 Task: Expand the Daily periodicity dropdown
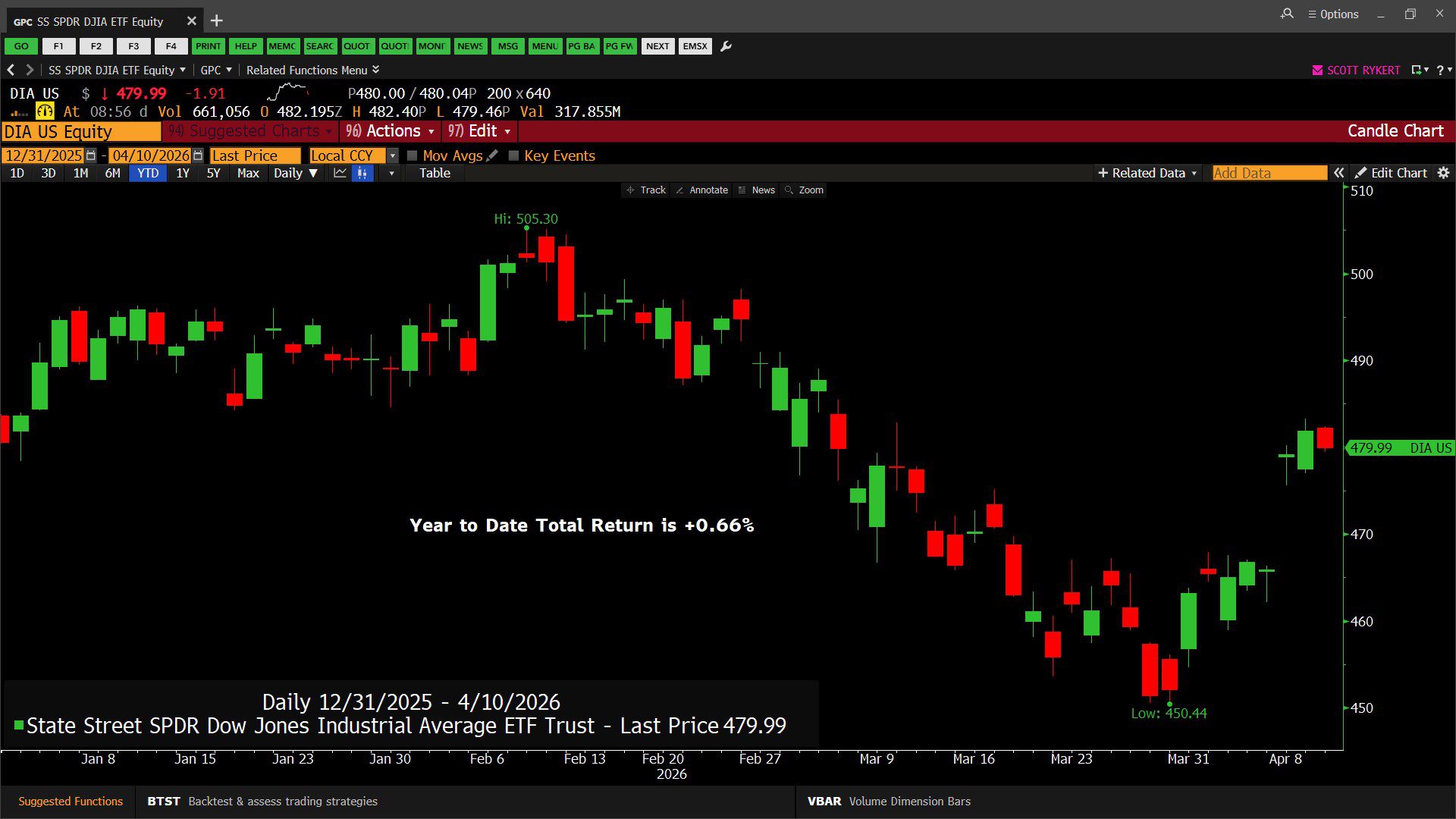pos(295,173)
